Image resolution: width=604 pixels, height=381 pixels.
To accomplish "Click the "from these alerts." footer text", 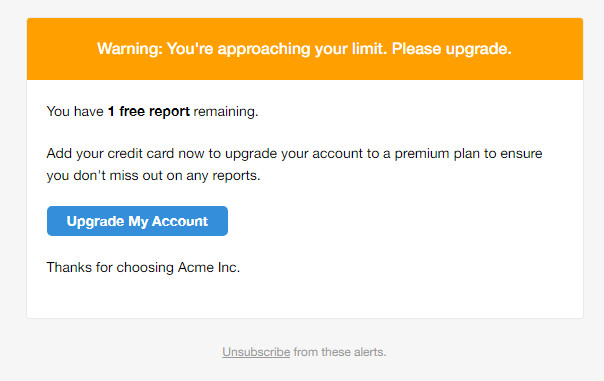I will coord(340,352).
